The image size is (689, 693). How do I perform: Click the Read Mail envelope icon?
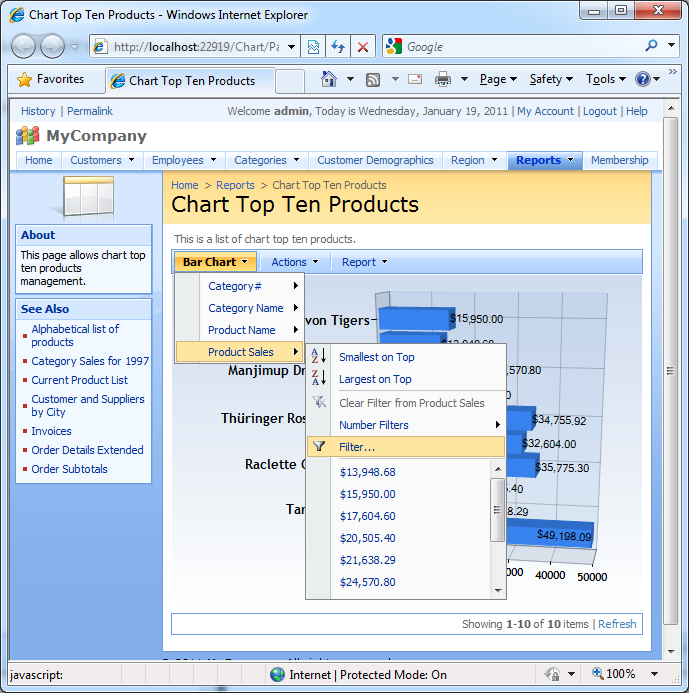tap(414, 80)
